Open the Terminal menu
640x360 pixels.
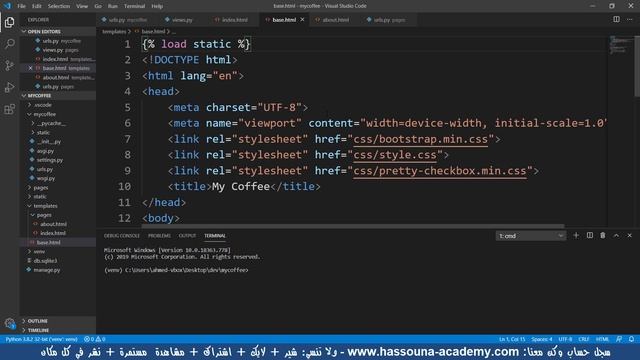tap(135, 6)
